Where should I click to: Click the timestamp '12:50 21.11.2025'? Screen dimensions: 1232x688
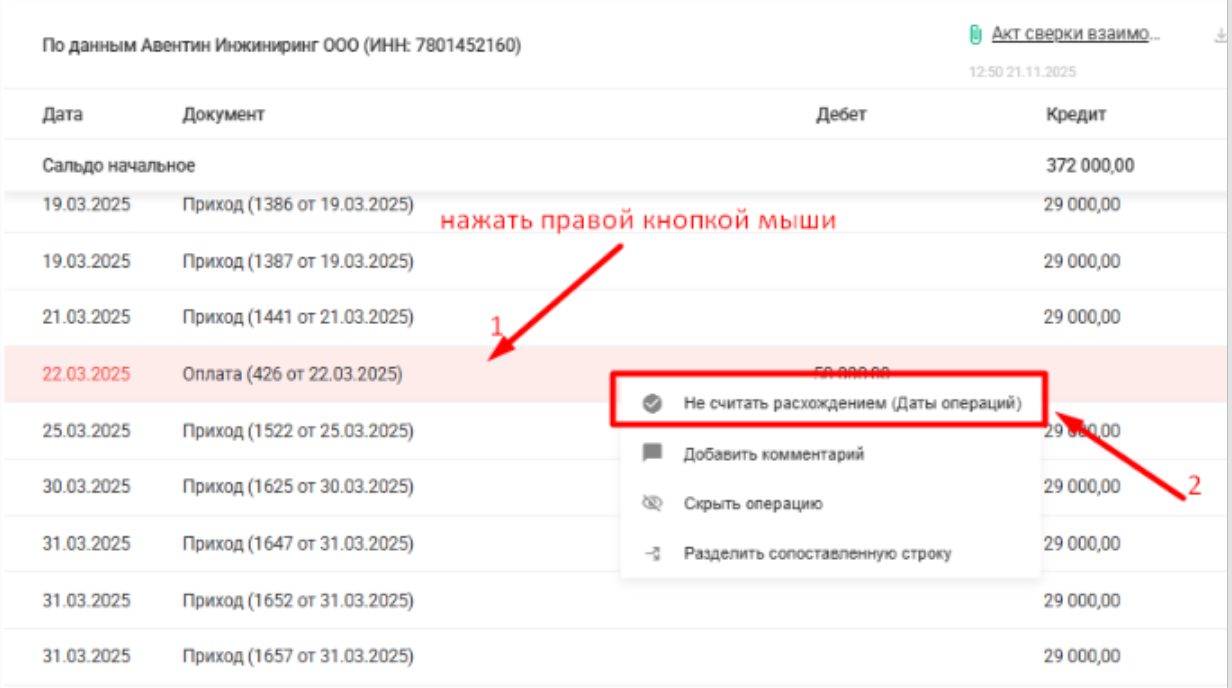click(1022, 72)
